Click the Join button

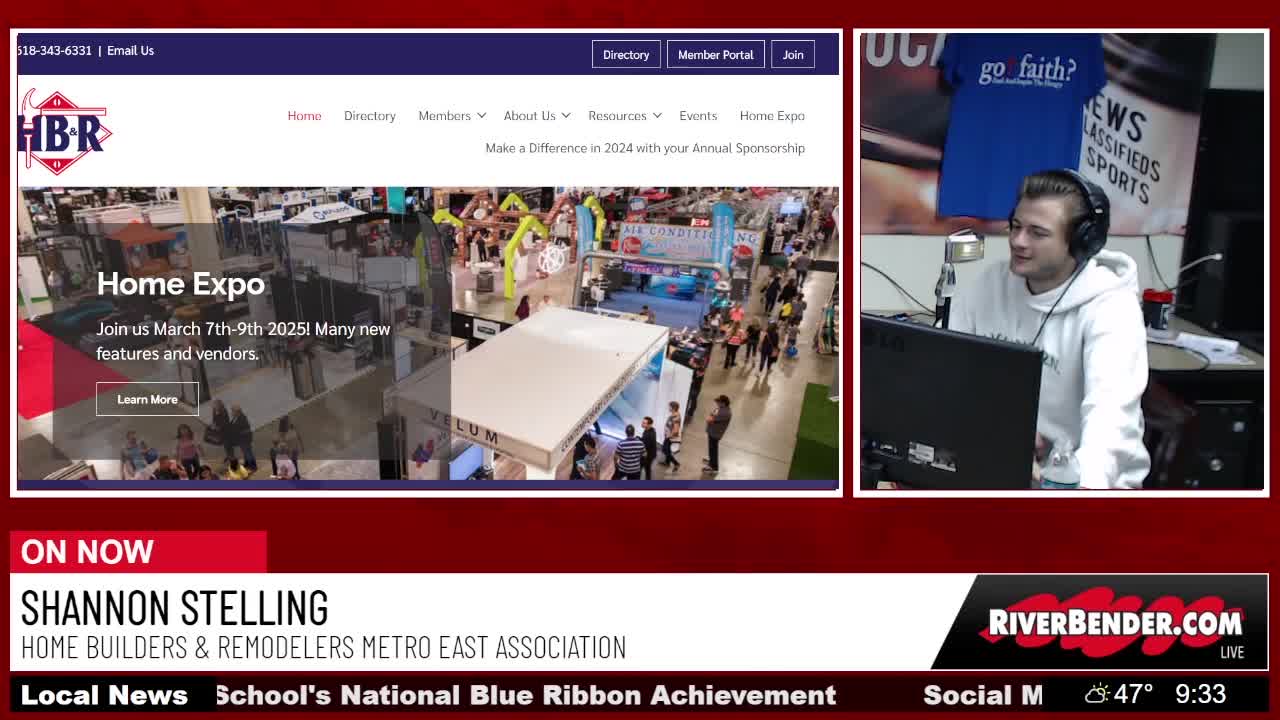point(793,54)
